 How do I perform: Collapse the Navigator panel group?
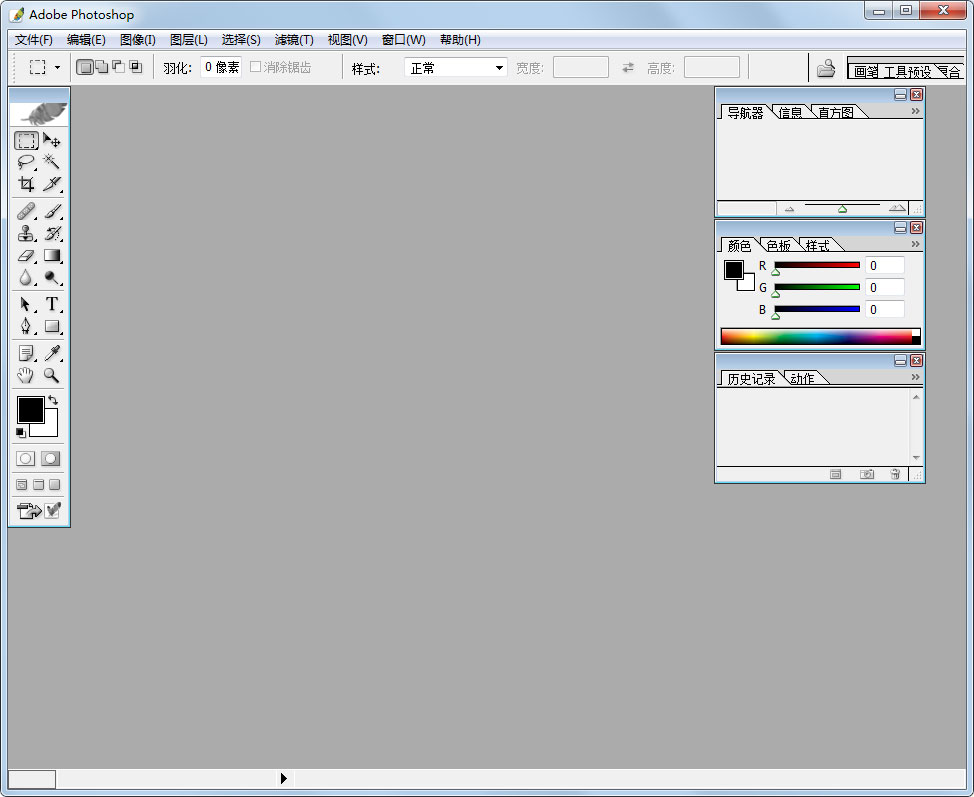tap(900, 94)
